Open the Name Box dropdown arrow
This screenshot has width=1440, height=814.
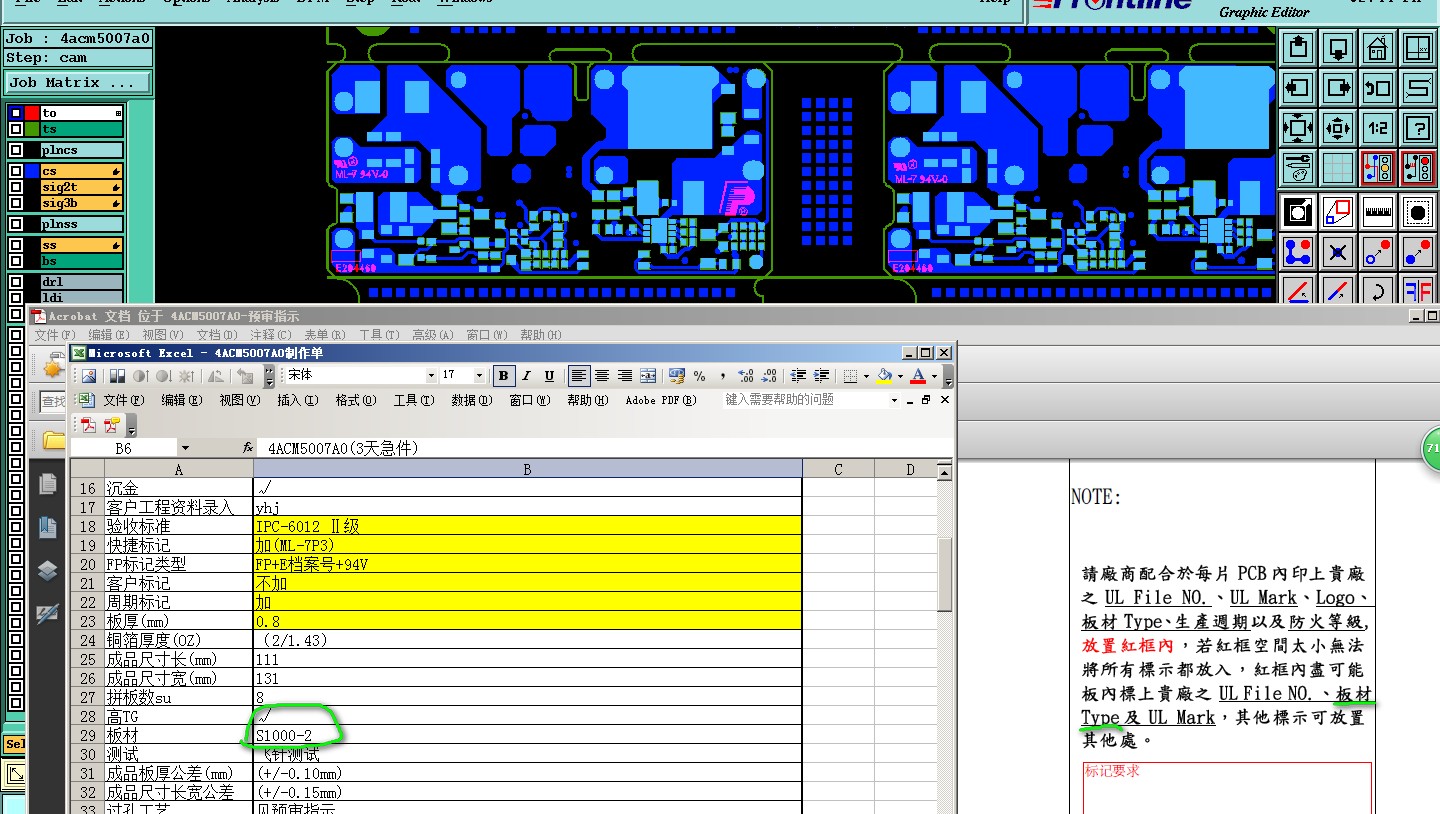tap(185, 448)
